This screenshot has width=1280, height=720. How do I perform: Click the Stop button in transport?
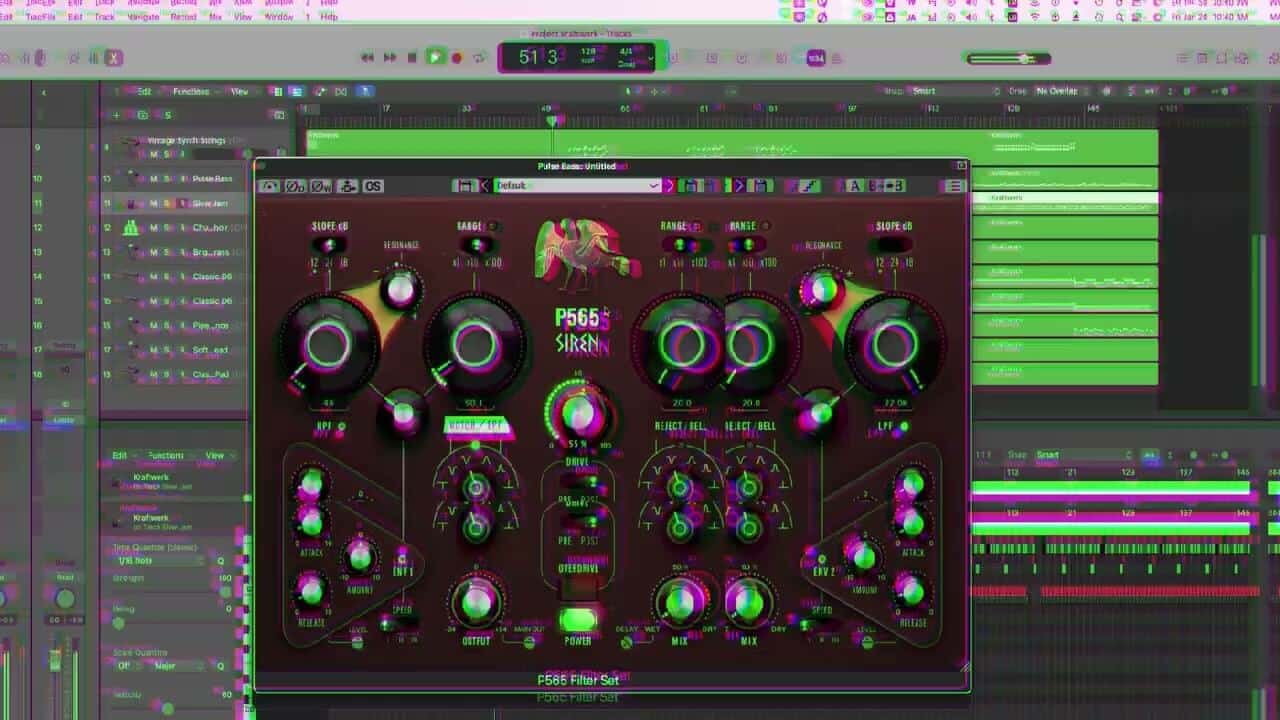(412, 58)
